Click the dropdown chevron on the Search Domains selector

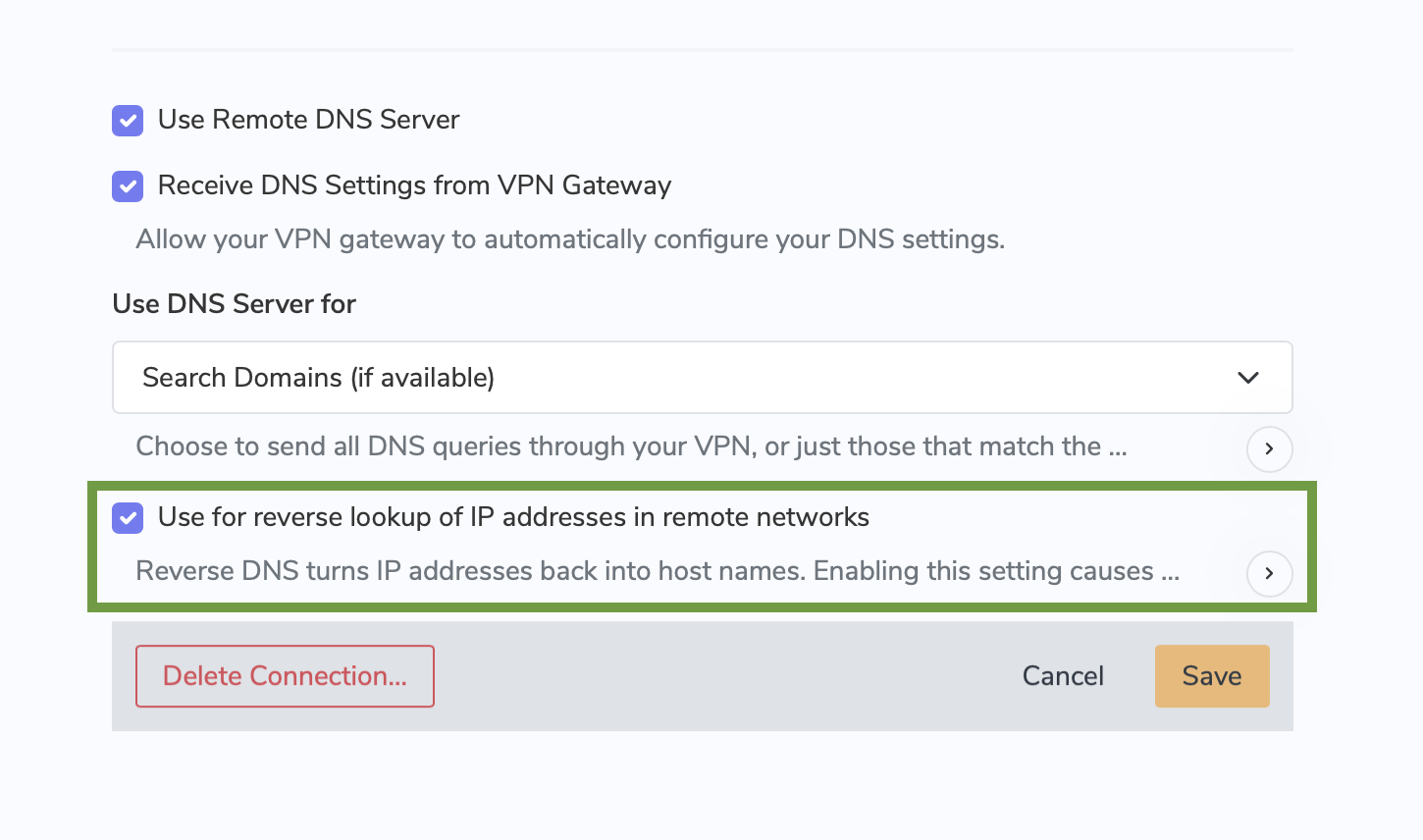pos(1247,377)
